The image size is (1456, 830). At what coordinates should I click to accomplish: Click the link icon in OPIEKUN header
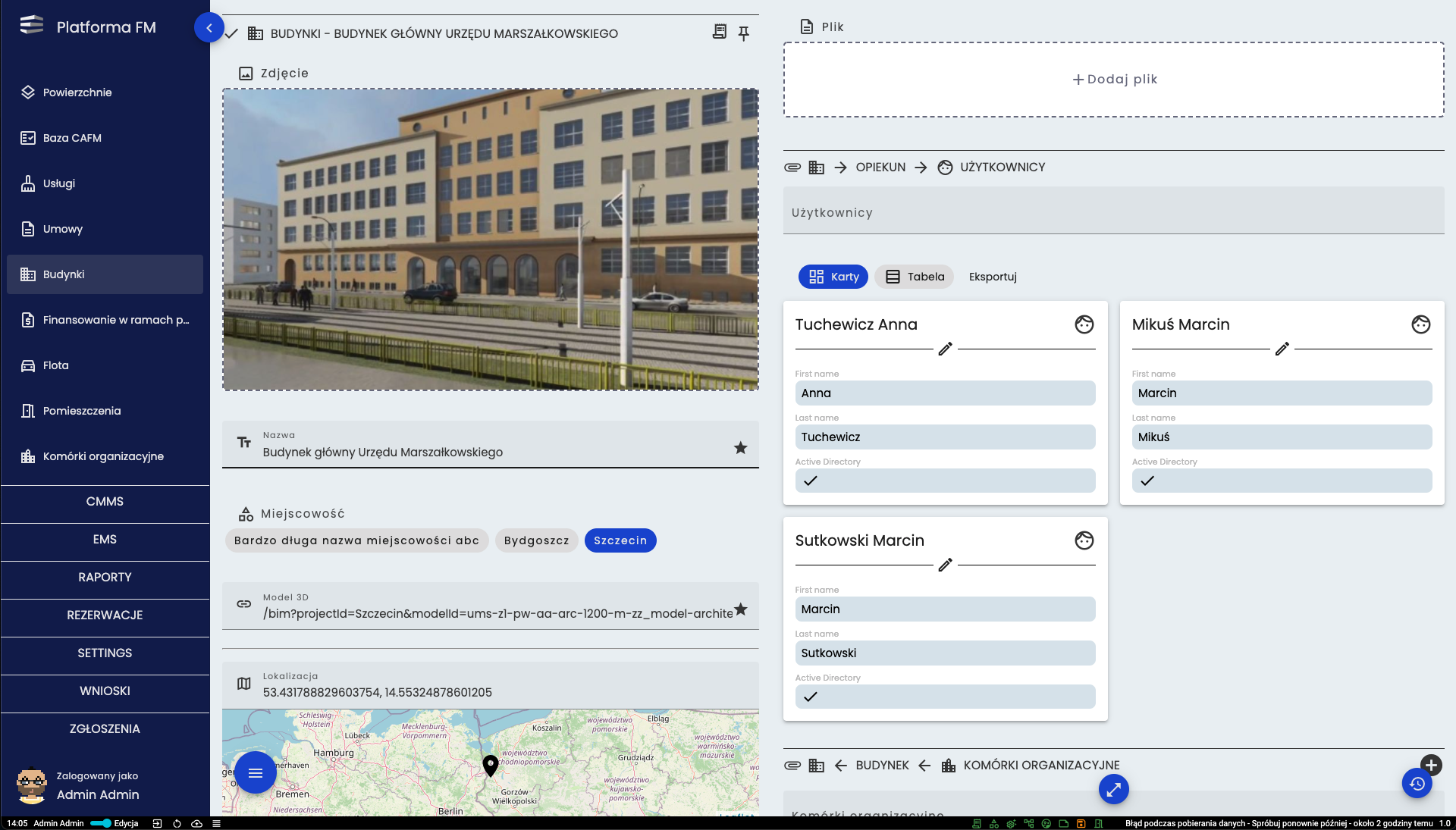[792, 168]
